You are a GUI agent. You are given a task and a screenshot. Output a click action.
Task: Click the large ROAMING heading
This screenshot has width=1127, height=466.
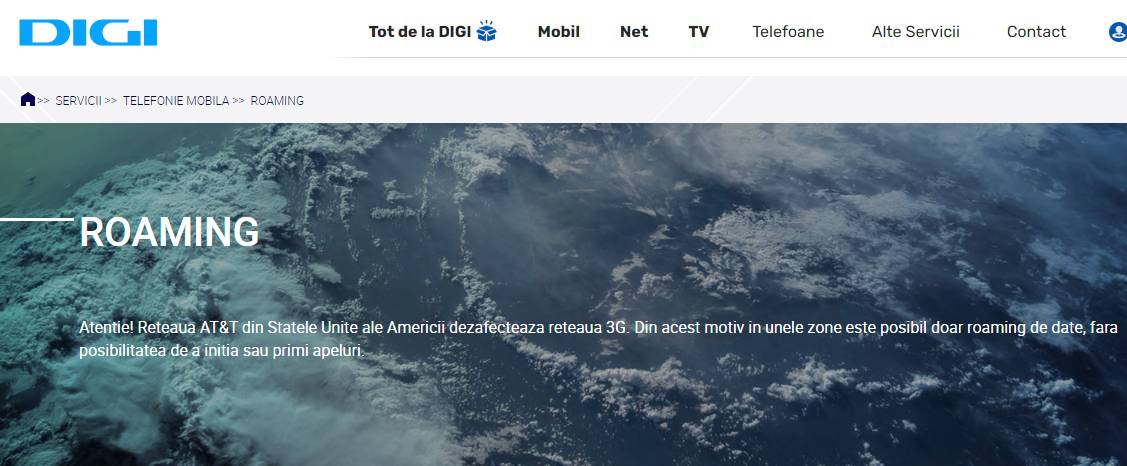point(169,232)
